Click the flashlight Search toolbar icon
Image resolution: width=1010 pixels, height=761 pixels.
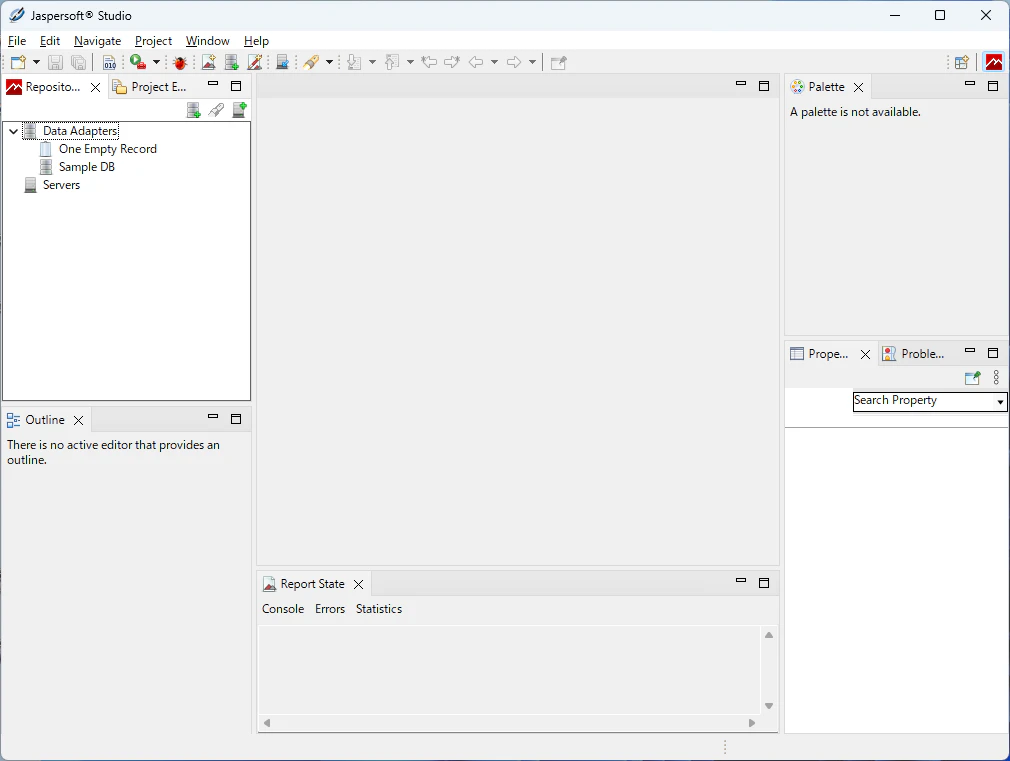coord(312,63)
